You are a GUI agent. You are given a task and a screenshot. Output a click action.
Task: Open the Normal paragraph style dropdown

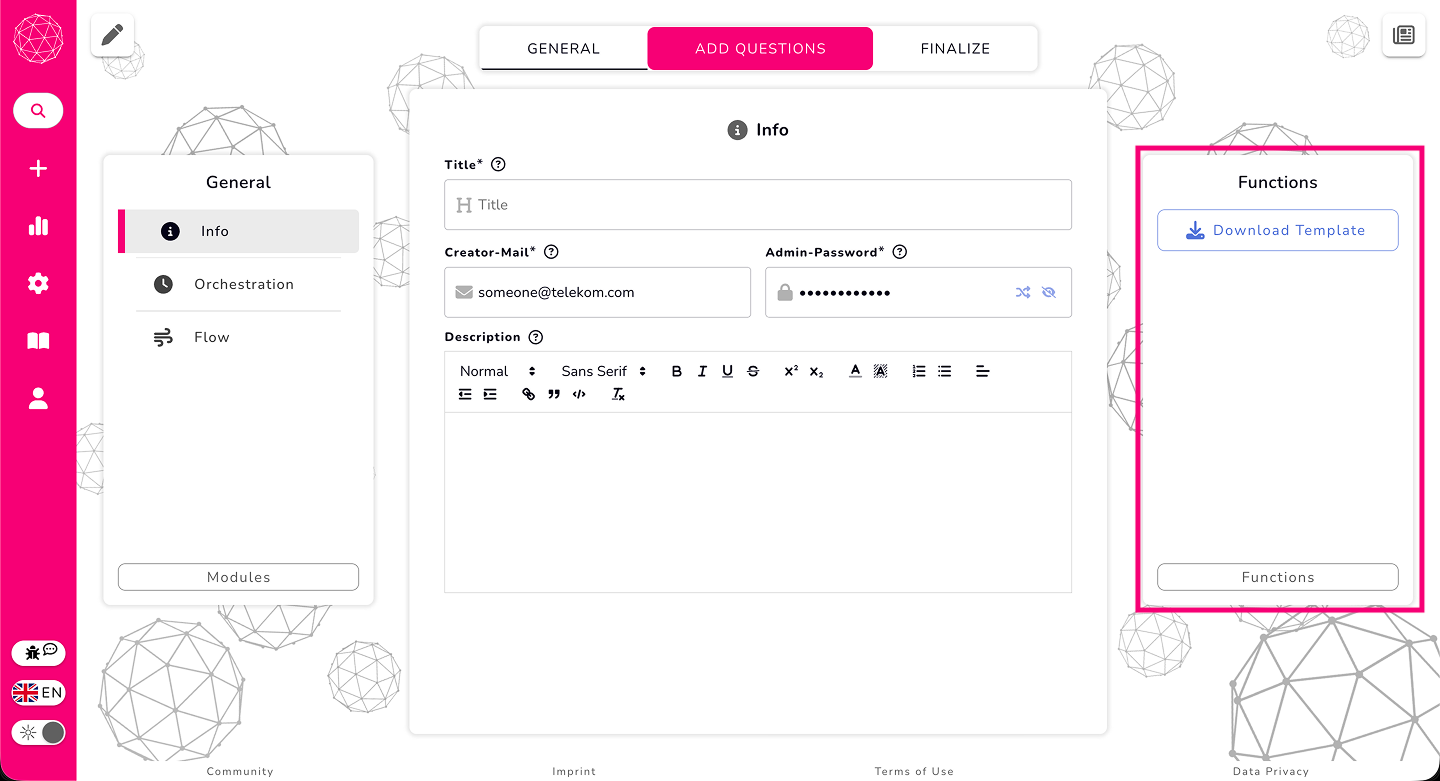pyautogui.click(x=494, y=370)
